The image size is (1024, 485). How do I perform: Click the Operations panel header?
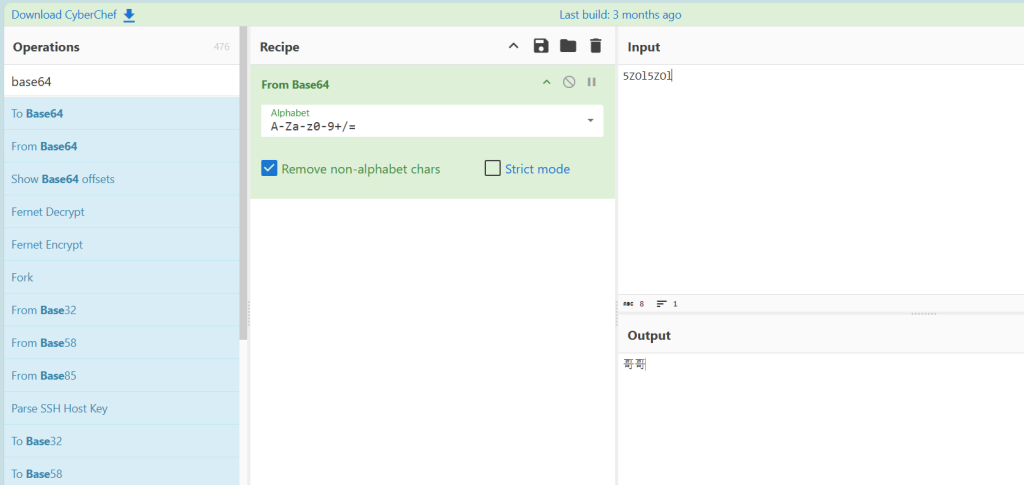pos(46,47)
